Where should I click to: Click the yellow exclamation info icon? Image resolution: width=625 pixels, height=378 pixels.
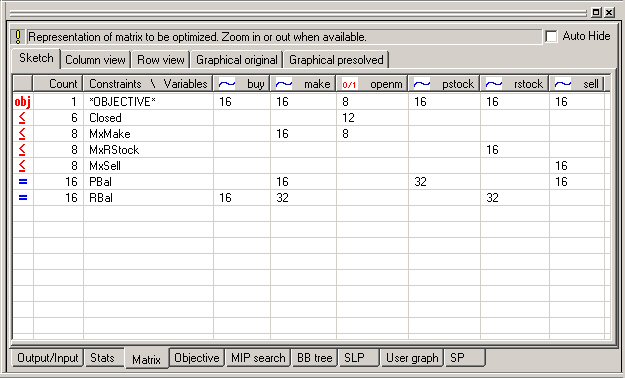click(x=18, y=37)
